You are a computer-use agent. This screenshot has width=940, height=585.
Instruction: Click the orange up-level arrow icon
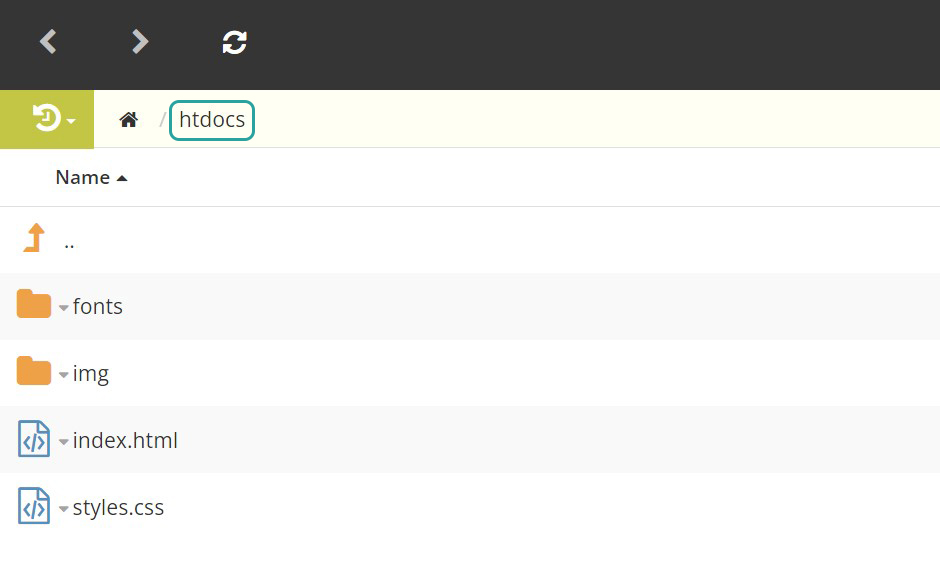34,238
